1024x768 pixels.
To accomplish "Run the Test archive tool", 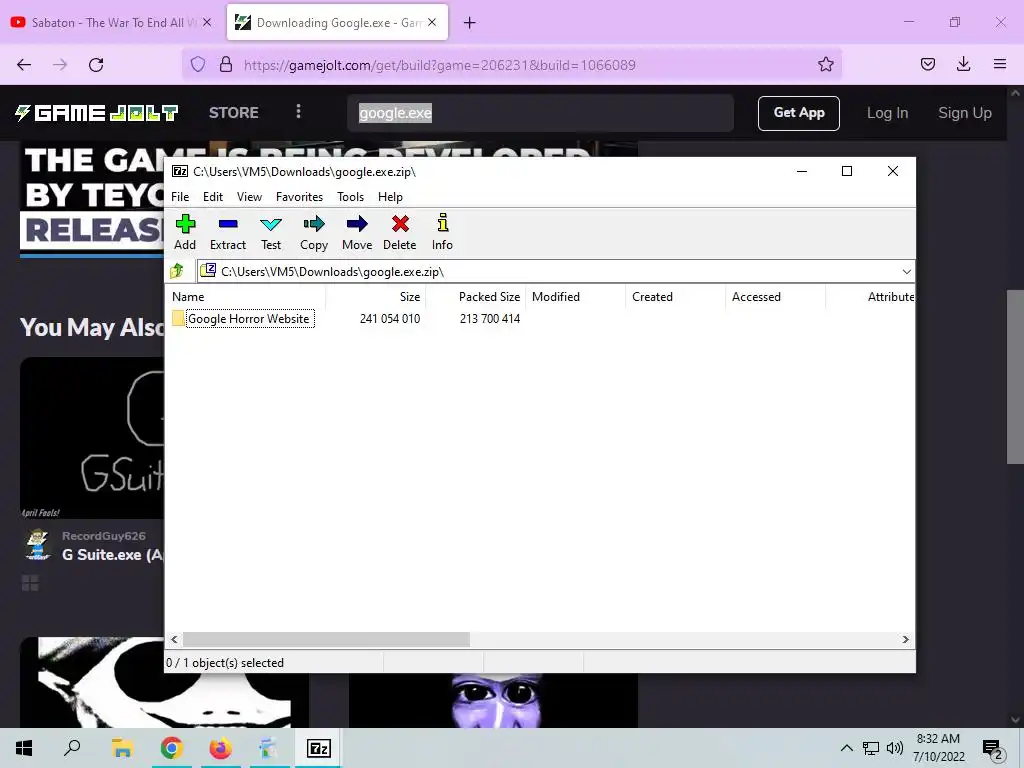I will (x=271, y=232).
